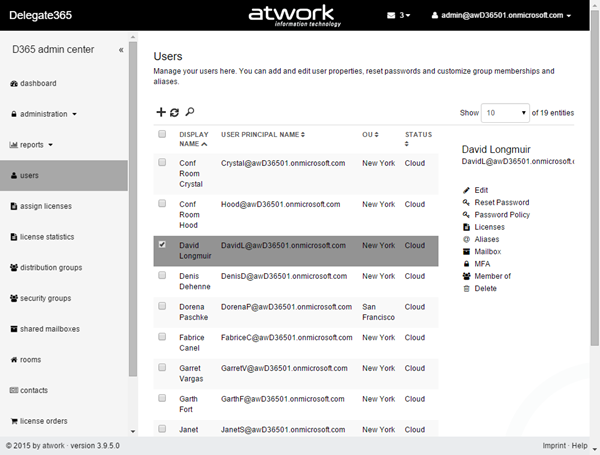600x455 pixels.
Task: Click the search magnifier icon
Action: 190,113
